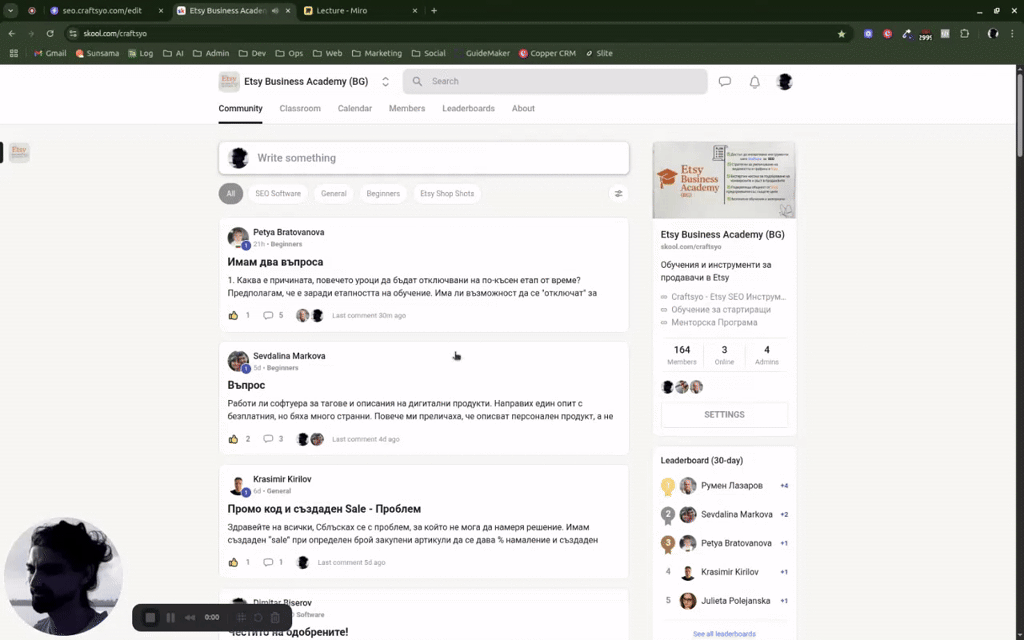Viewport: 1024px width, 640px height.
Task: Rewind the recording
Action: point(190,617)
